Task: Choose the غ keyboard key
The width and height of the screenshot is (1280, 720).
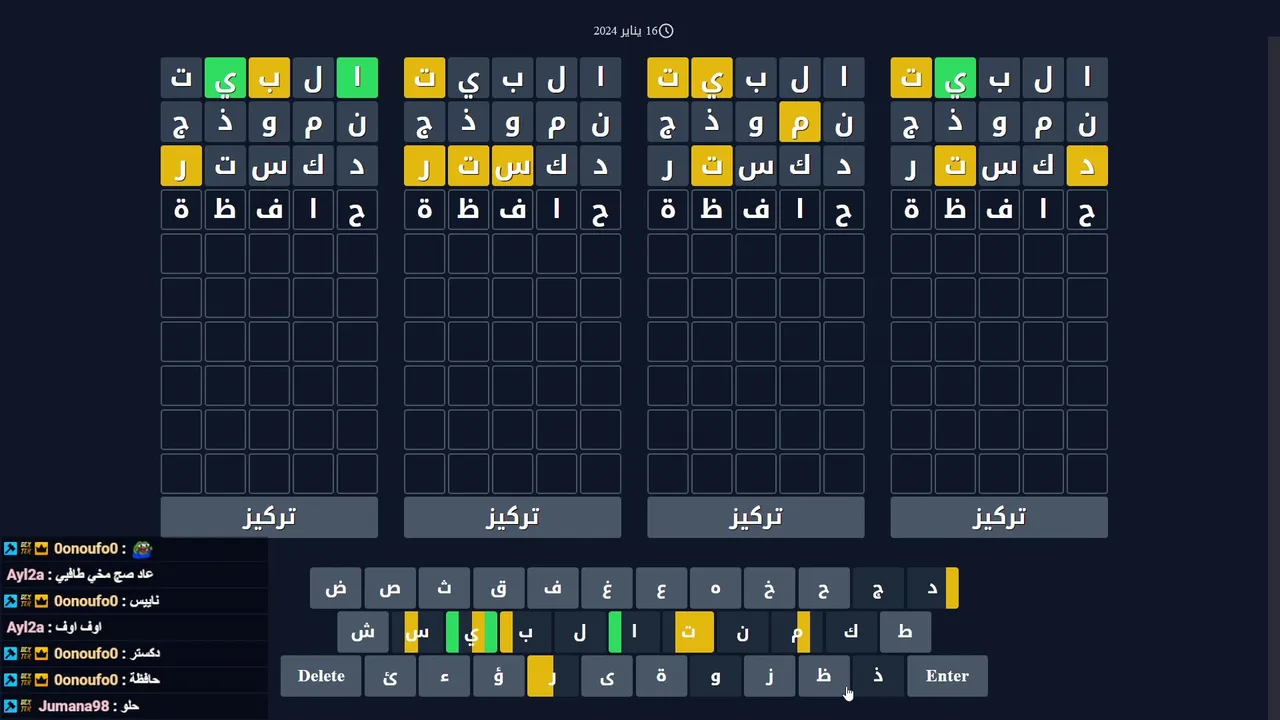Action: 606,588
